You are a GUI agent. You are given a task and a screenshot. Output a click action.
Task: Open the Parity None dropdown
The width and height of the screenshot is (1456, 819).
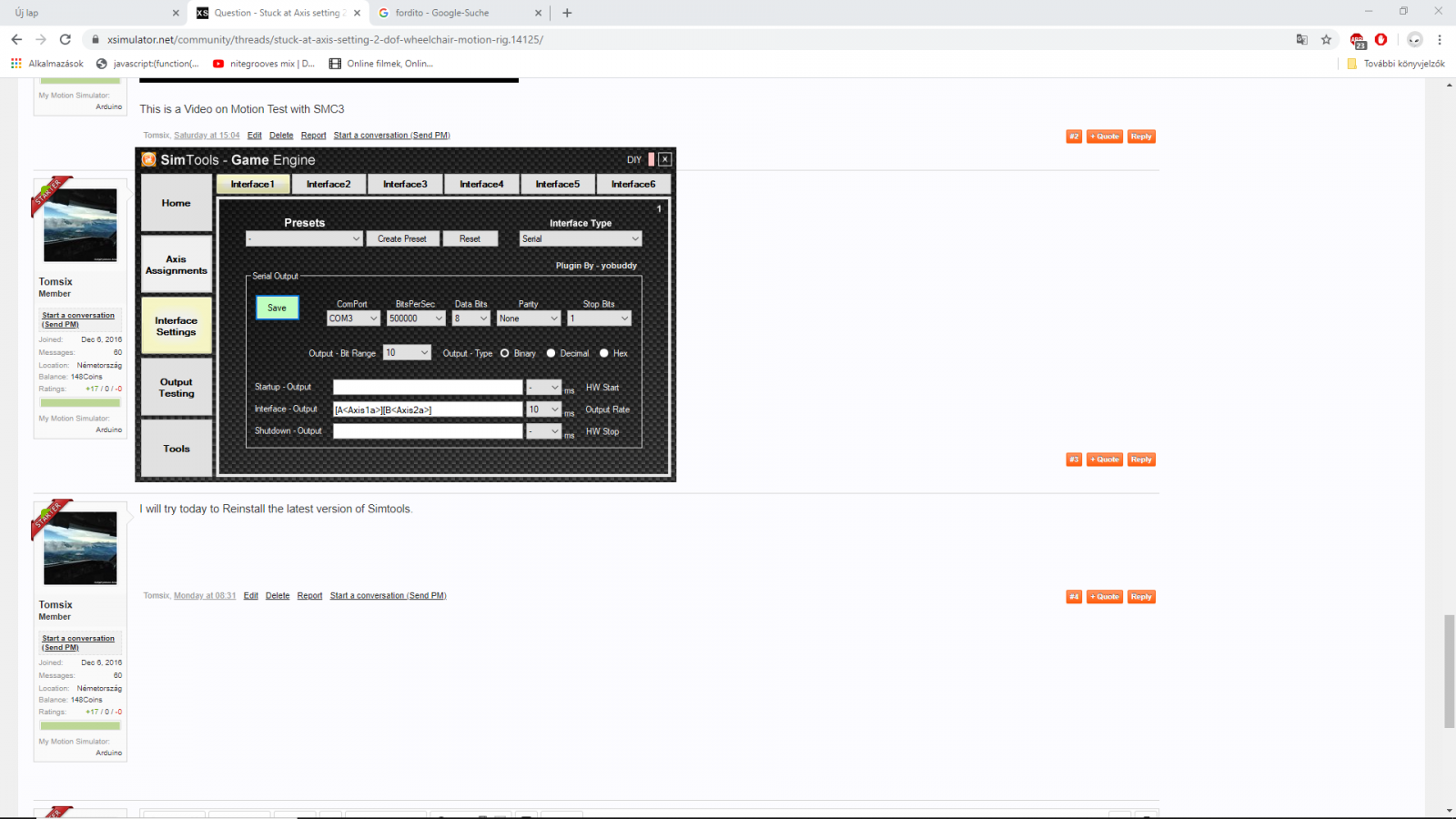pos(528,318)
